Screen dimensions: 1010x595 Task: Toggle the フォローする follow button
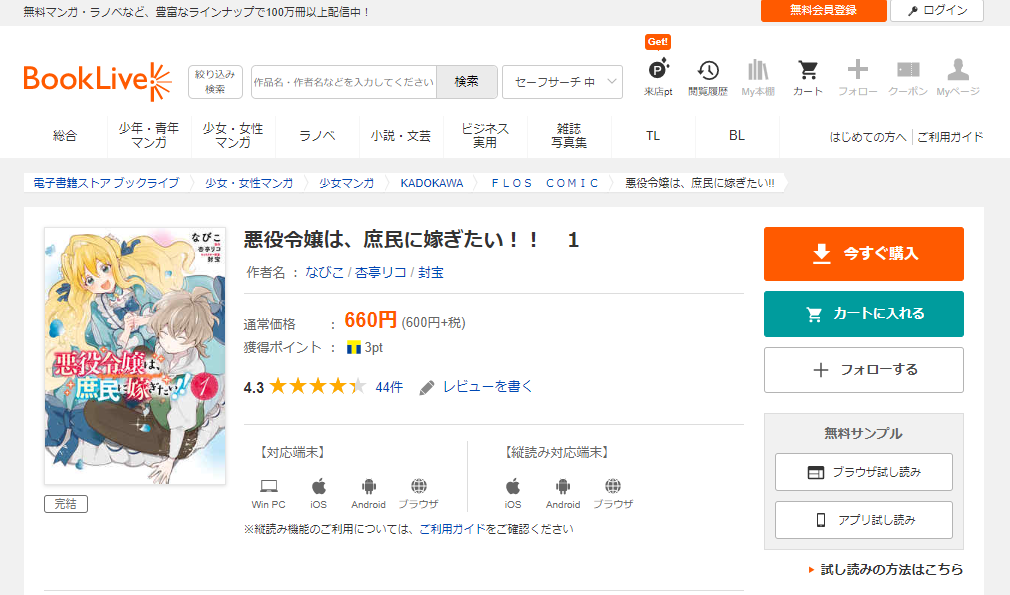tap(863, 370)
